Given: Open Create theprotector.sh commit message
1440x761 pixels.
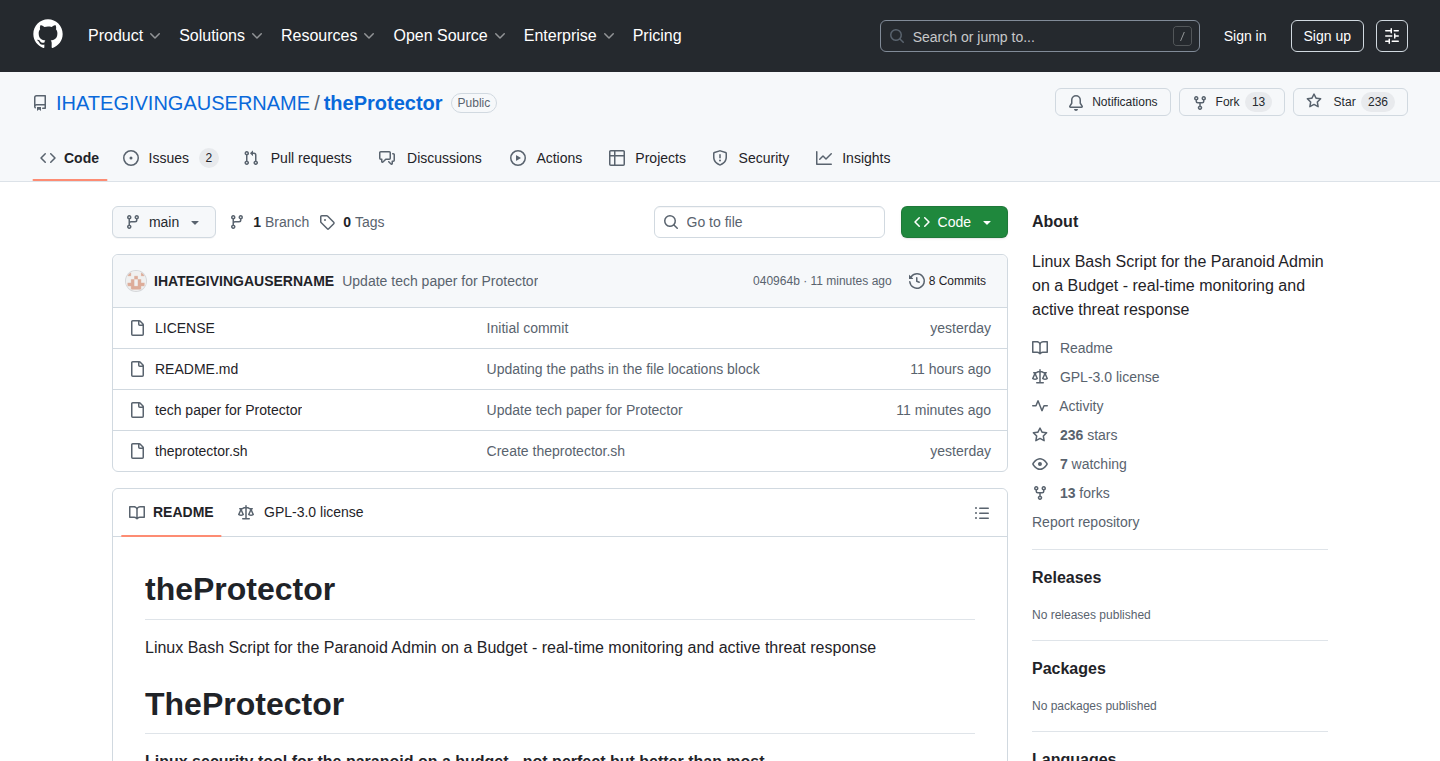Looking at the screenshot, I should (x=556, y=451).
